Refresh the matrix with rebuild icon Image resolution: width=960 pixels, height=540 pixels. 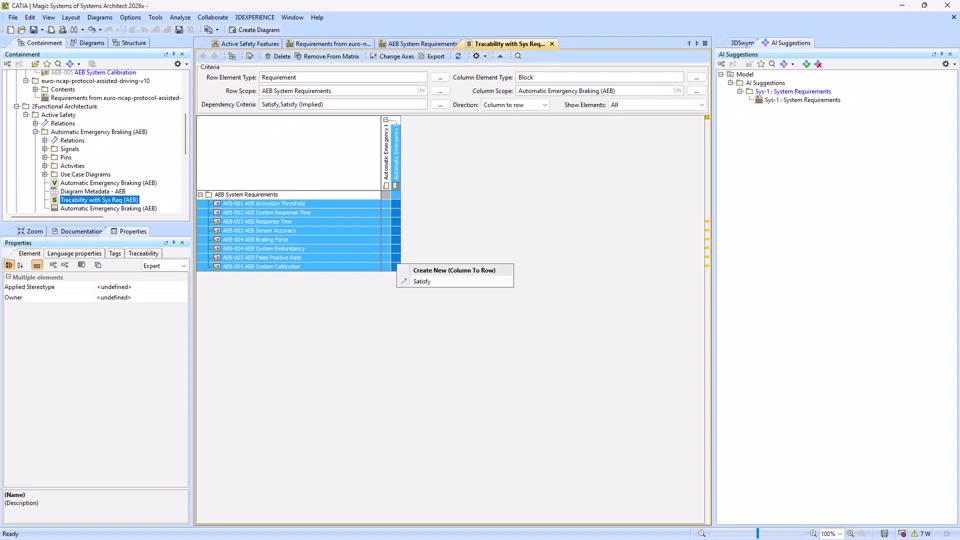[x=458, y=56]
